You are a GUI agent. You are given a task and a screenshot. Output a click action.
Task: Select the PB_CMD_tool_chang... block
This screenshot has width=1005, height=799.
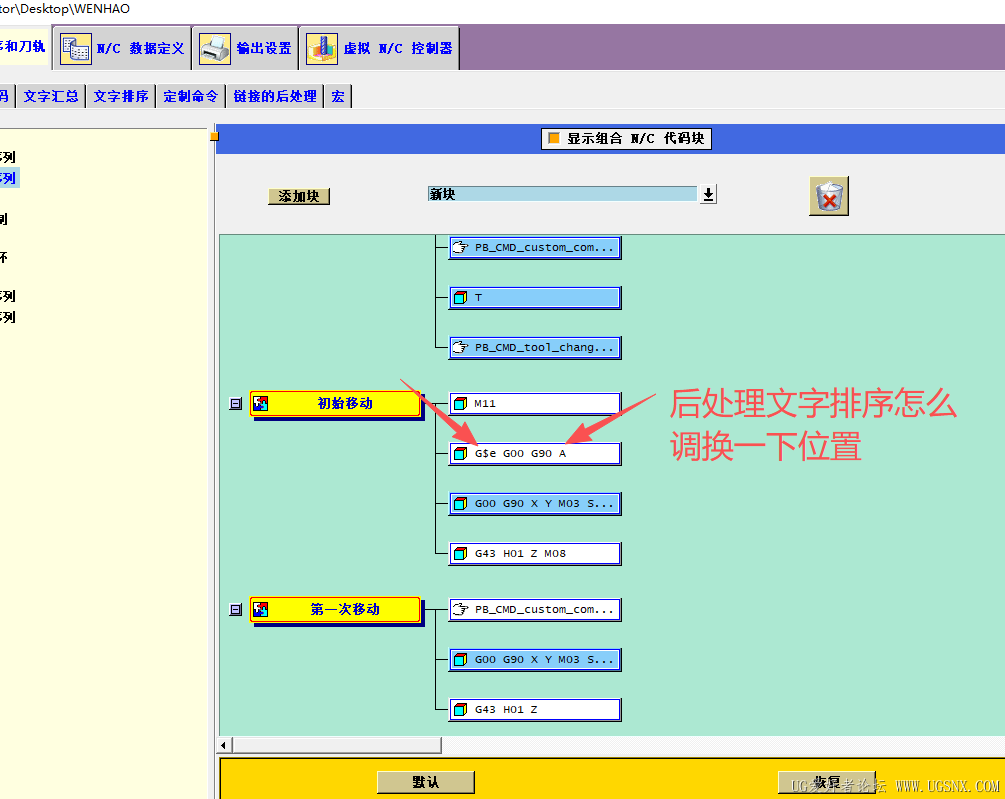coord(535,347)
